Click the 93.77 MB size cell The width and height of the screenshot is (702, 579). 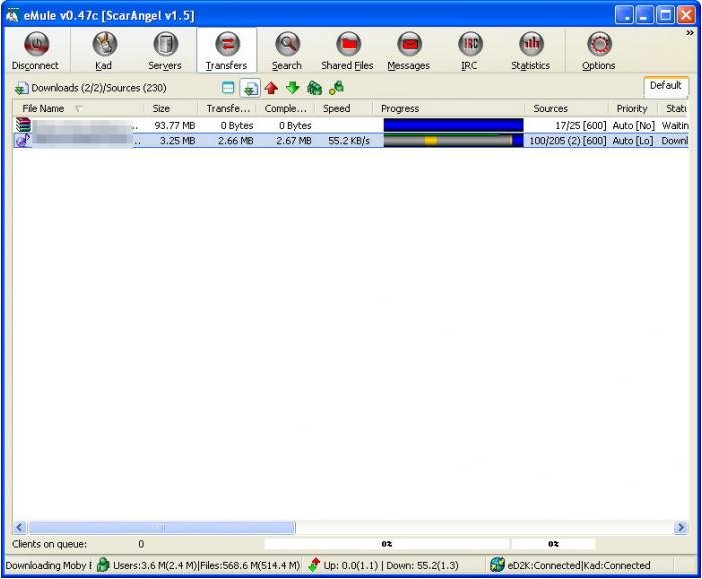pyautogui.click(x=175, y=125)
